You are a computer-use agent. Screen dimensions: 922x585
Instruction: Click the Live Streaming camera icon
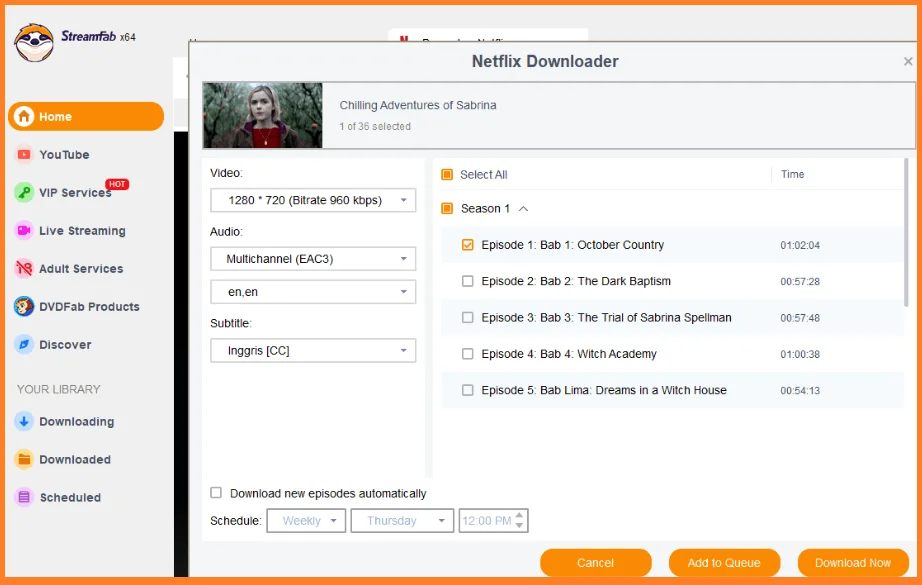pyautogui.click(x=24, y=230)
